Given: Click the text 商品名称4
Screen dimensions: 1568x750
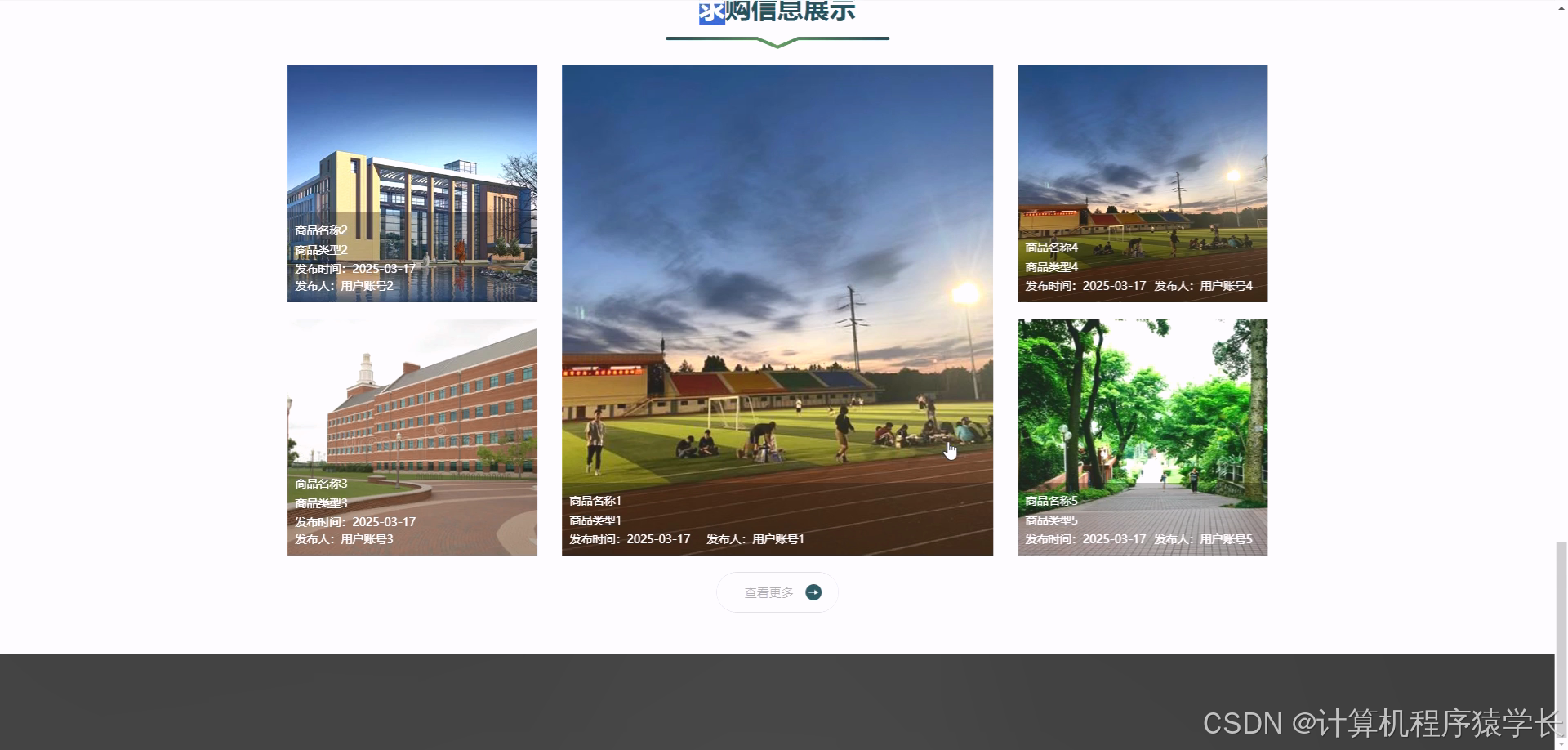Looking at the screenshot, I should (1051, 248).
